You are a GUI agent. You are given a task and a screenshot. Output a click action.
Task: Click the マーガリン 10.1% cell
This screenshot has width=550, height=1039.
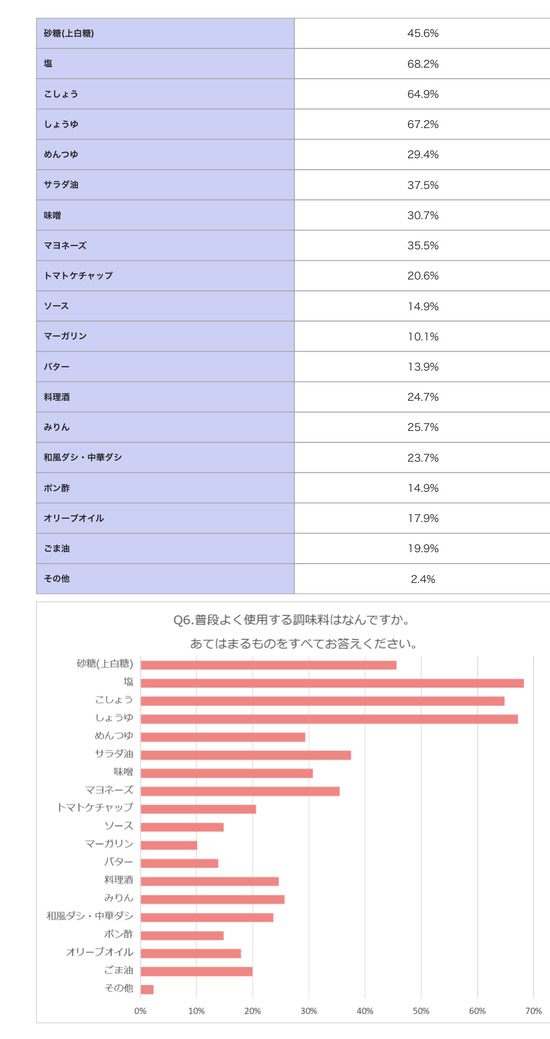point(422,337)
